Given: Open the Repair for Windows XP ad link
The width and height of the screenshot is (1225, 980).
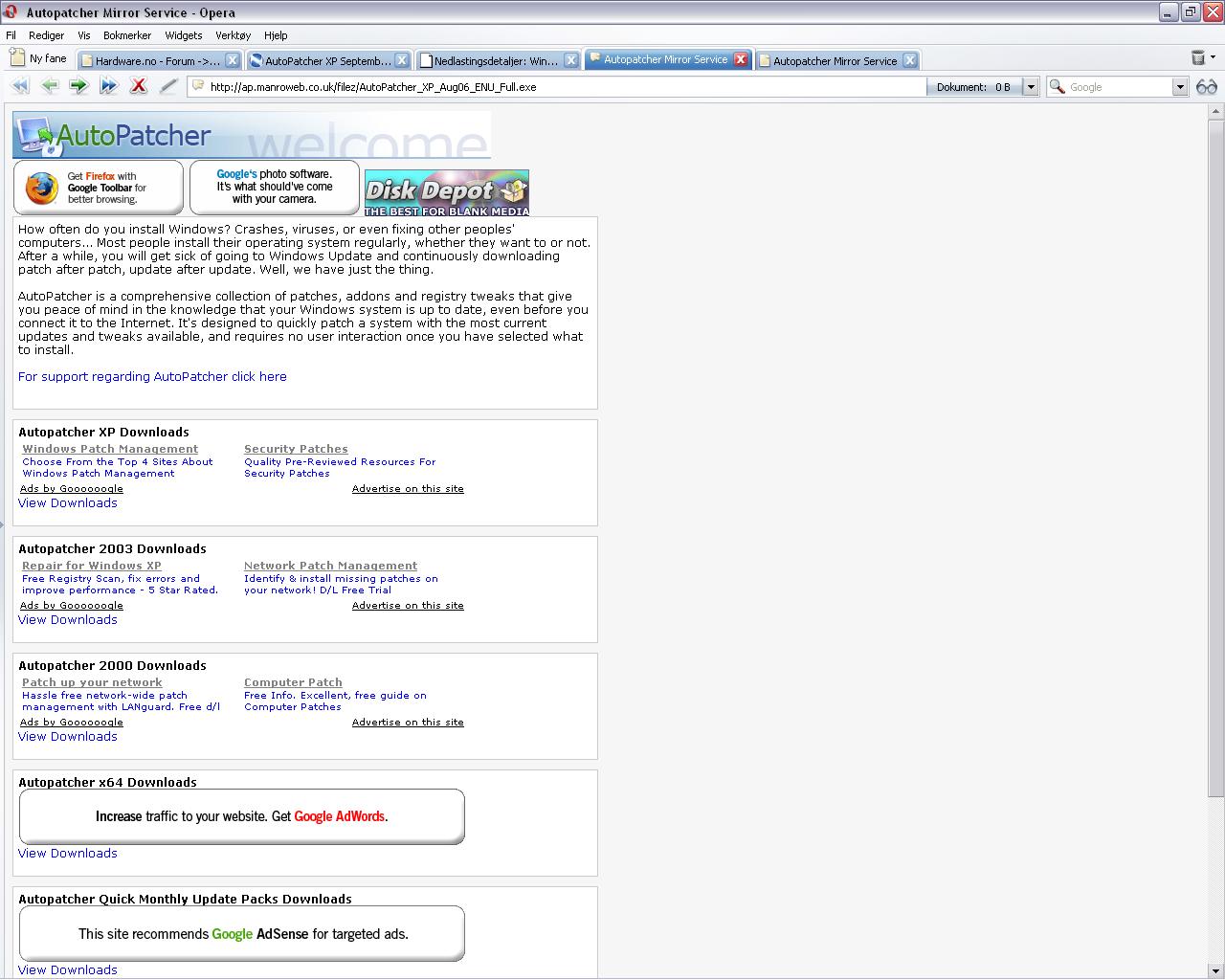Looking at the screenshot, I should pos(92,566).
